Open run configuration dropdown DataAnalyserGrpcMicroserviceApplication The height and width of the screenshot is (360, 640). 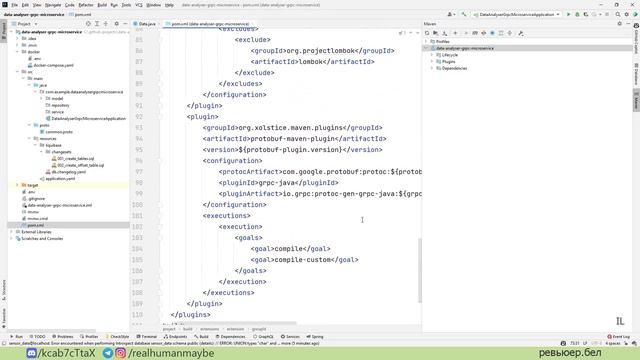(516, 14)
